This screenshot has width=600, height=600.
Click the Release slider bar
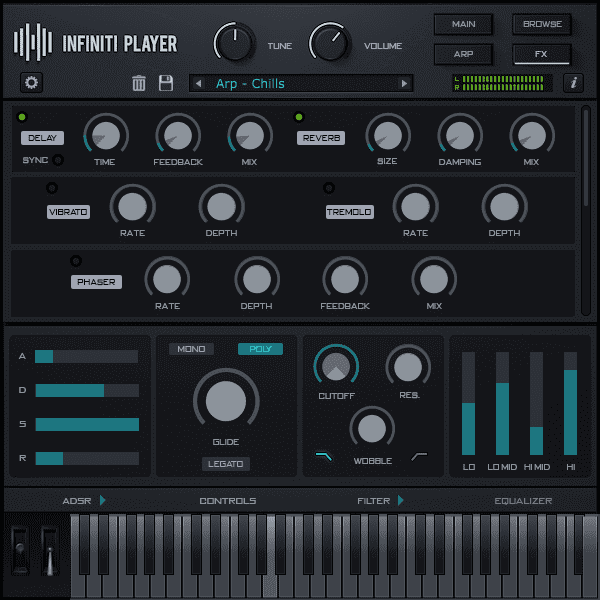pyautogui.click(x=87, y=458)
